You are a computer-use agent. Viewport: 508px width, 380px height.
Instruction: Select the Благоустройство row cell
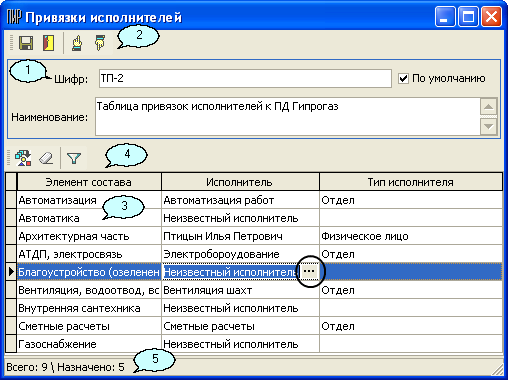pyautogui.click(x=89, y=272)
